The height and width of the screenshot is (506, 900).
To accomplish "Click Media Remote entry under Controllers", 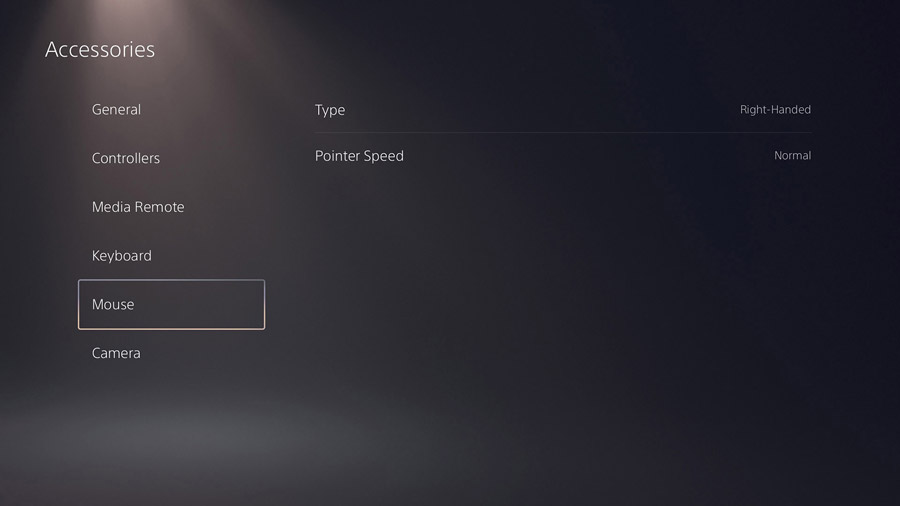I will coord(138,207).
